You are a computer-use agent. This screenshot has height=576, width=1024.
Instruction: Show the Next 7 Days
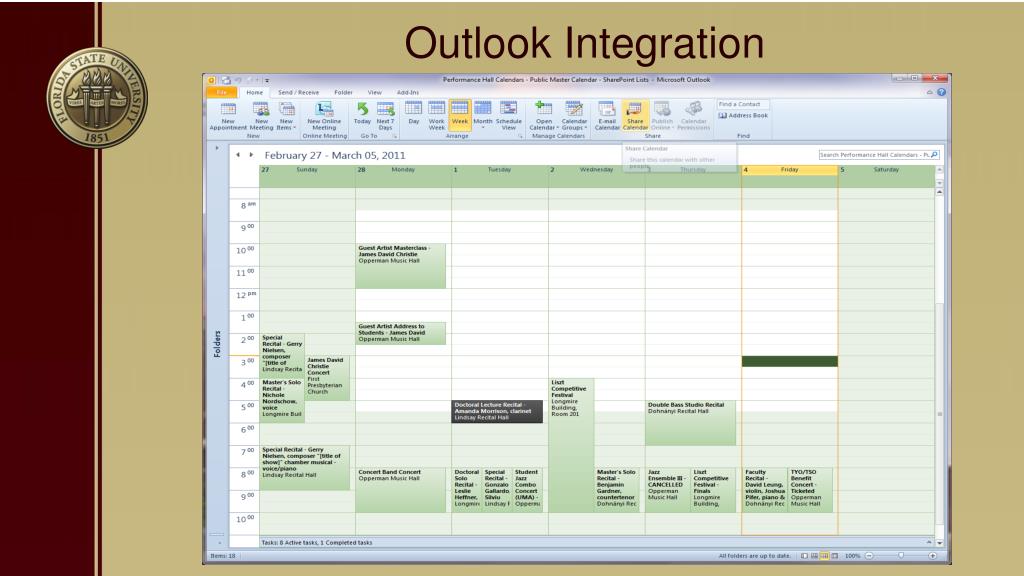(x=385, y=116)
